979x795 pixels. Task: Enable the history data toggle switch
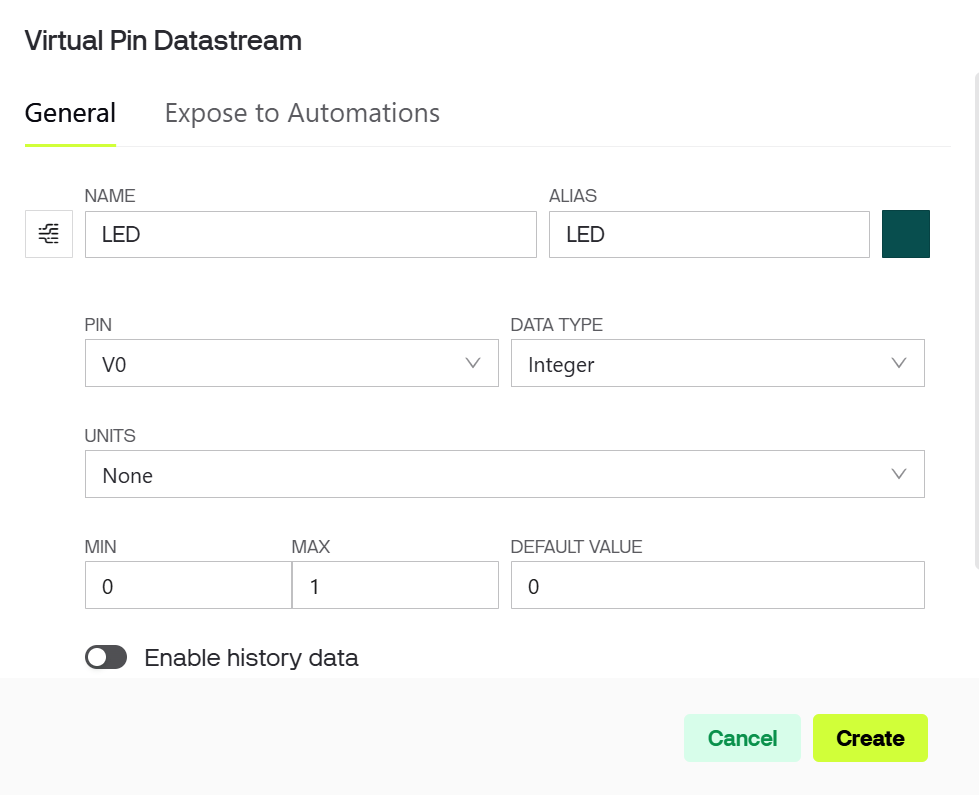pos(106,657)
